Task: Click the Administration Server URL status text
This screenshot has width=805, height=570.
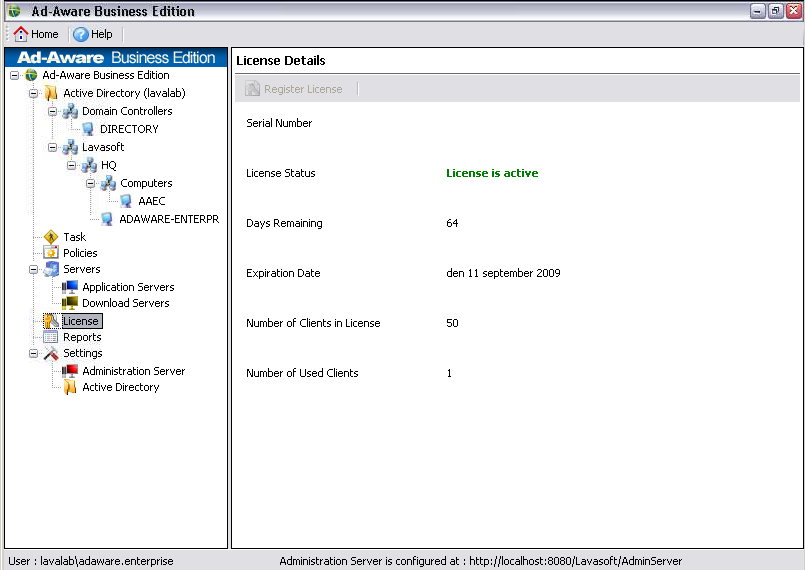Action: click(x=481, y=561)
